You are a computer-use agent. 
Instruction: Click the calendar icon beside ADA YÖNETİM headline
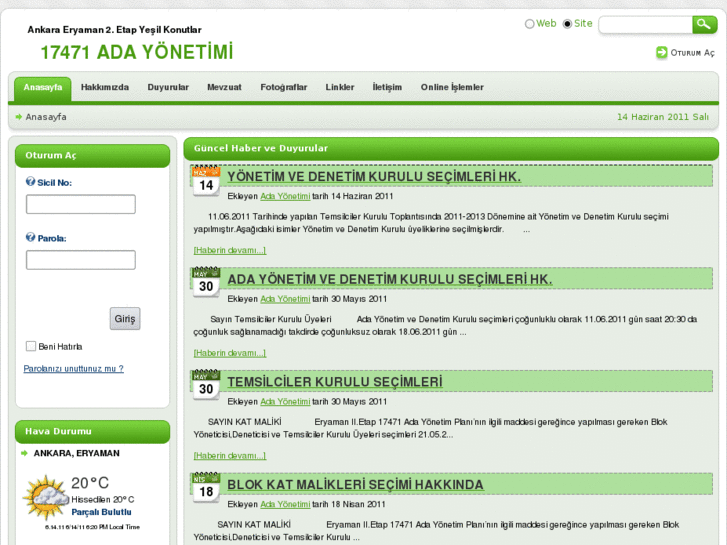[x=206, y=282]
